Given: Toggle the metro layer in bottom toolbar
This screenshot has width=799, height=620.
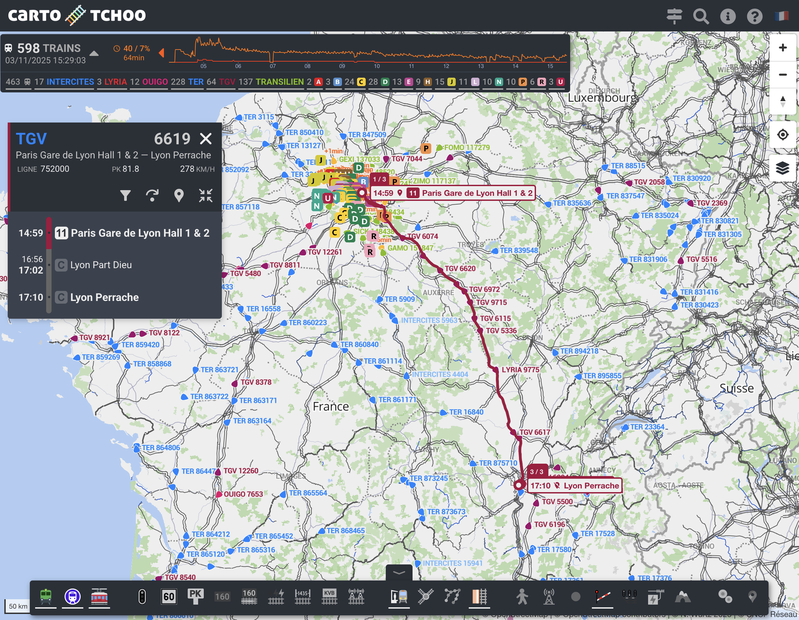Looking at the screenshot, I should pos(73,596).
